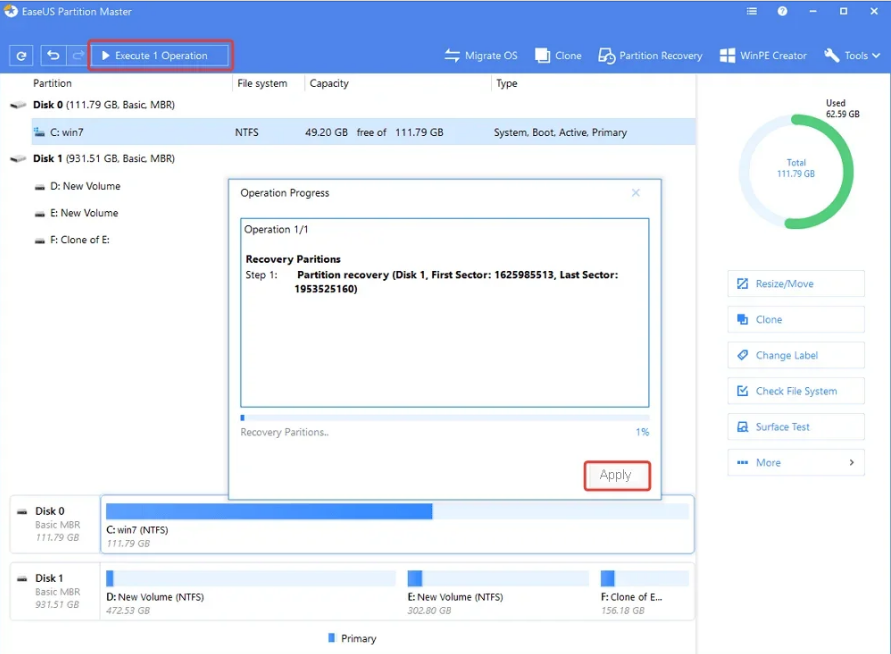
Task: Click Apply in the Operation Progress dialog
Action: click(x=616, y=475)
